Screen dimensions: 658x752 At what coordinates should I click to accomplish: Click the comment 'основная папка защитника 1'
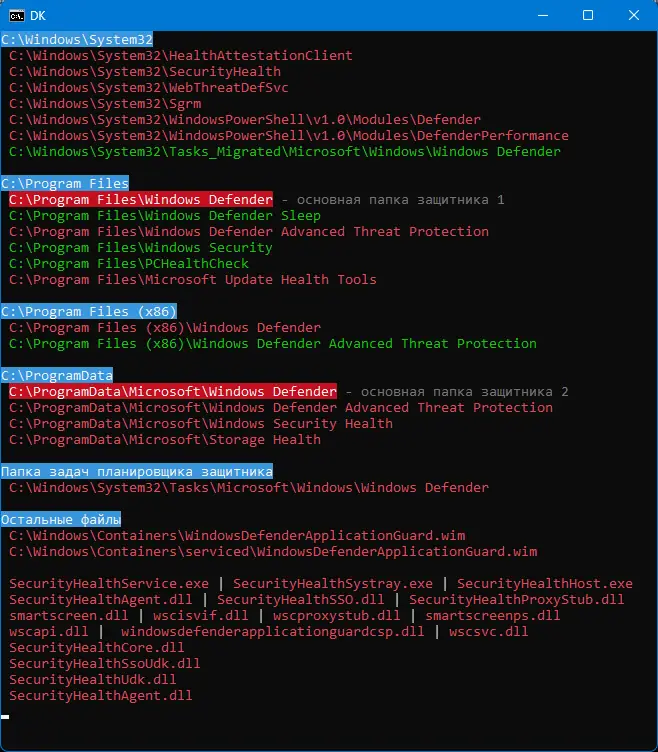[x=400, y=200]
